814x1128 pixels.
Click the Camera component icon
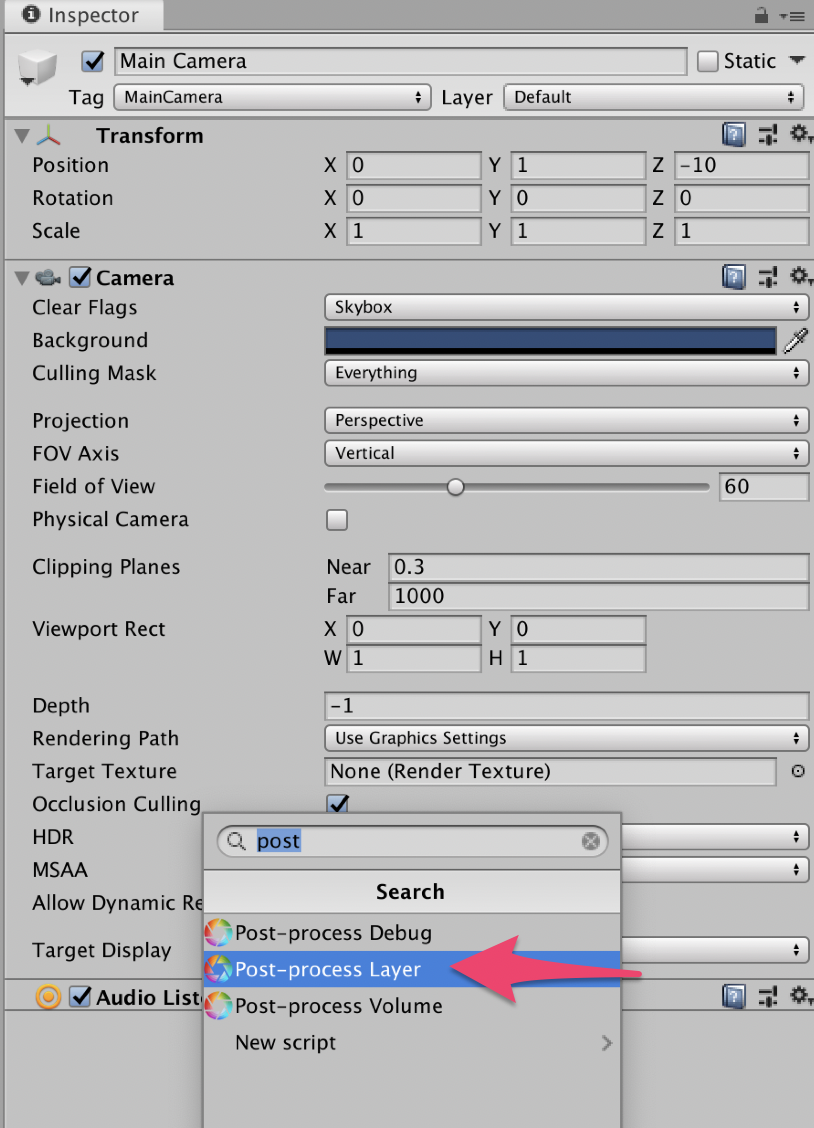pyautogui.click(x=47, y=277)
